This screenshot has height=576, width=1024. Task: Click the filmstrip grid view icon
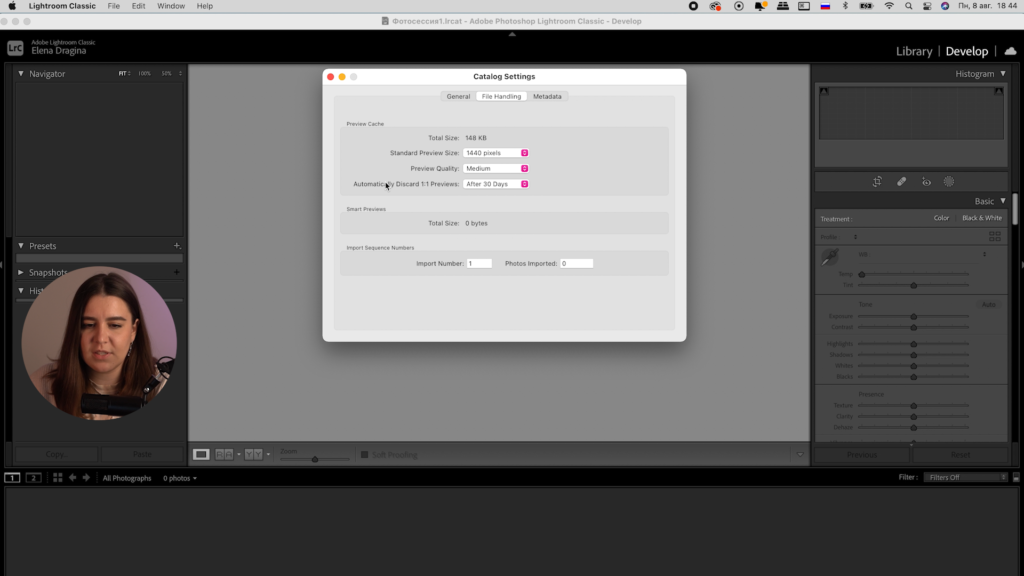click(x=57, y=478)
